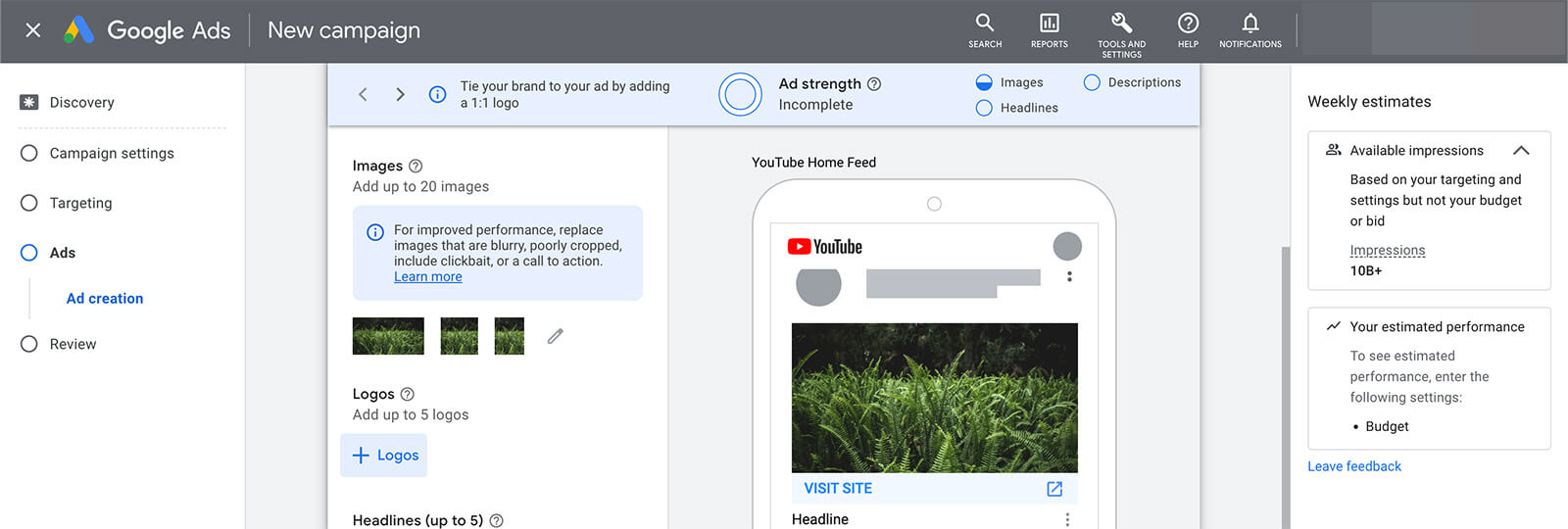This screenshot has width=1568, height=529.
Task: Click the page vertical scrollbar
Action: pos(1286,387)
